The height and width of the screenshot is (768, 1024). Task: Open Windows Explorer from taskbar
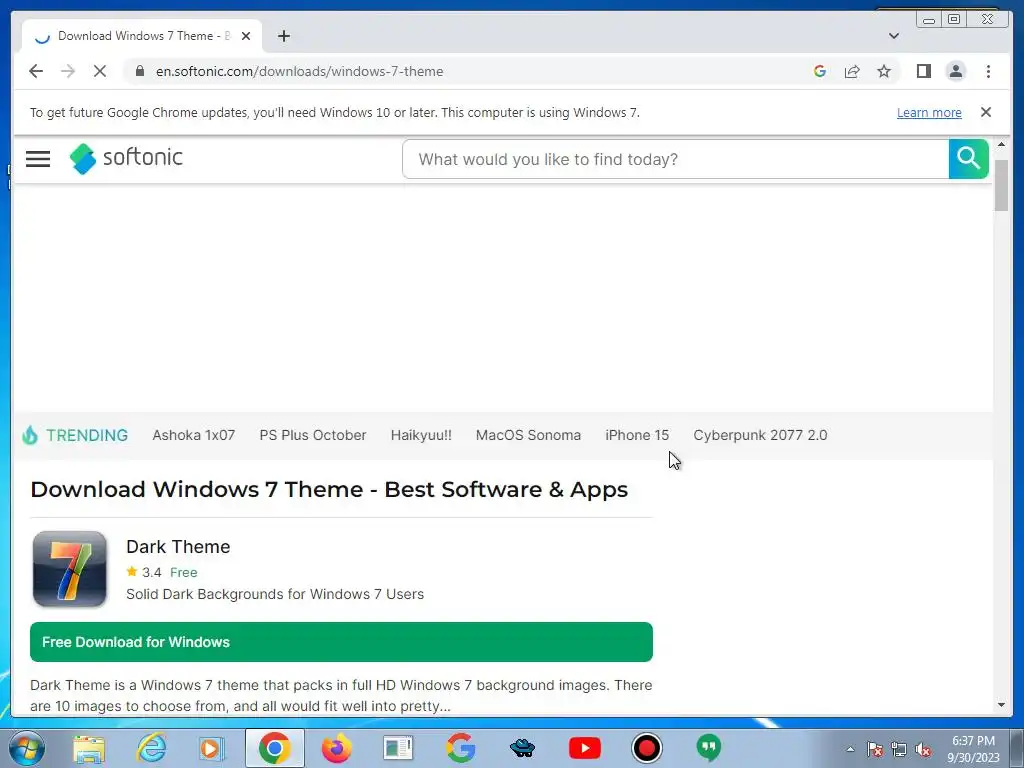[x=89, y=748]
